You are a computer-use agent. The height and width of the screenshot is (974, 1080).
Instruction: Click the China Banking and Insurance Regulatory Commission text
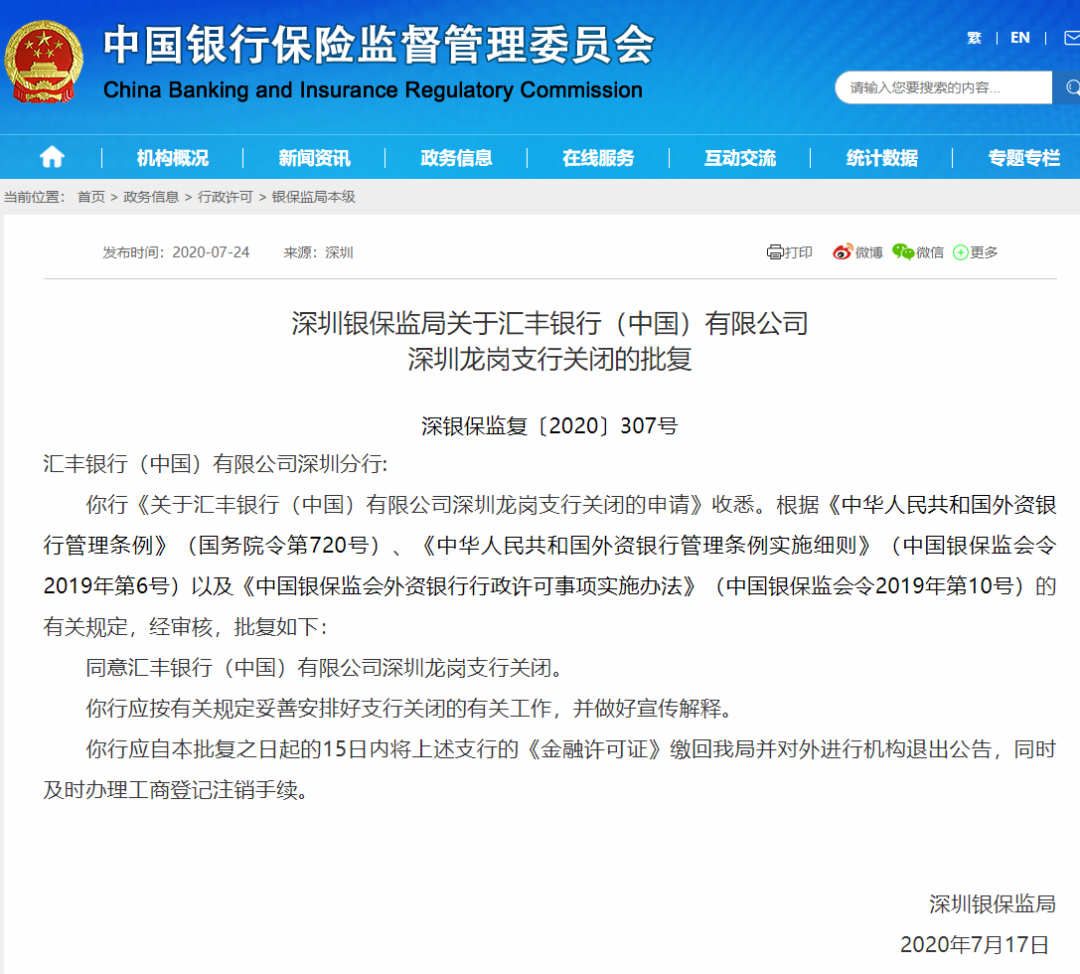point(373,90)
